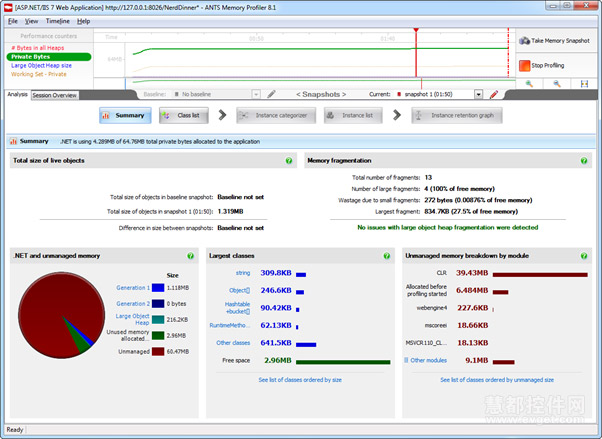Click the memory pie chart
Image resolution: width=602 pixels, height=439 pixels.
(61, 315)
